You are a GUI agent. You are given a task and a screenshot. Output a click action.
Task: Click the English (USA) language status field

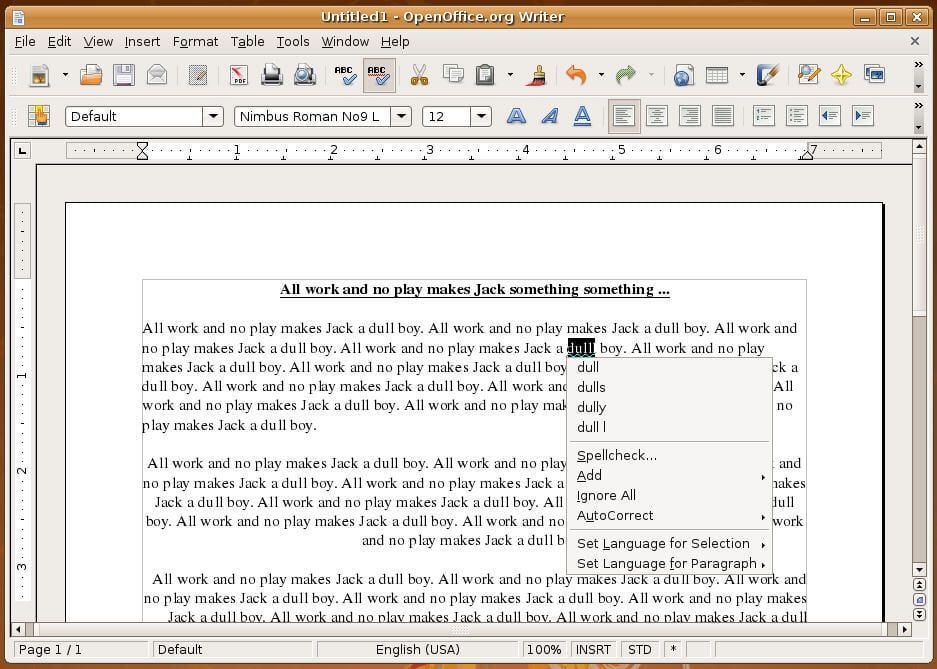point(417,650)
